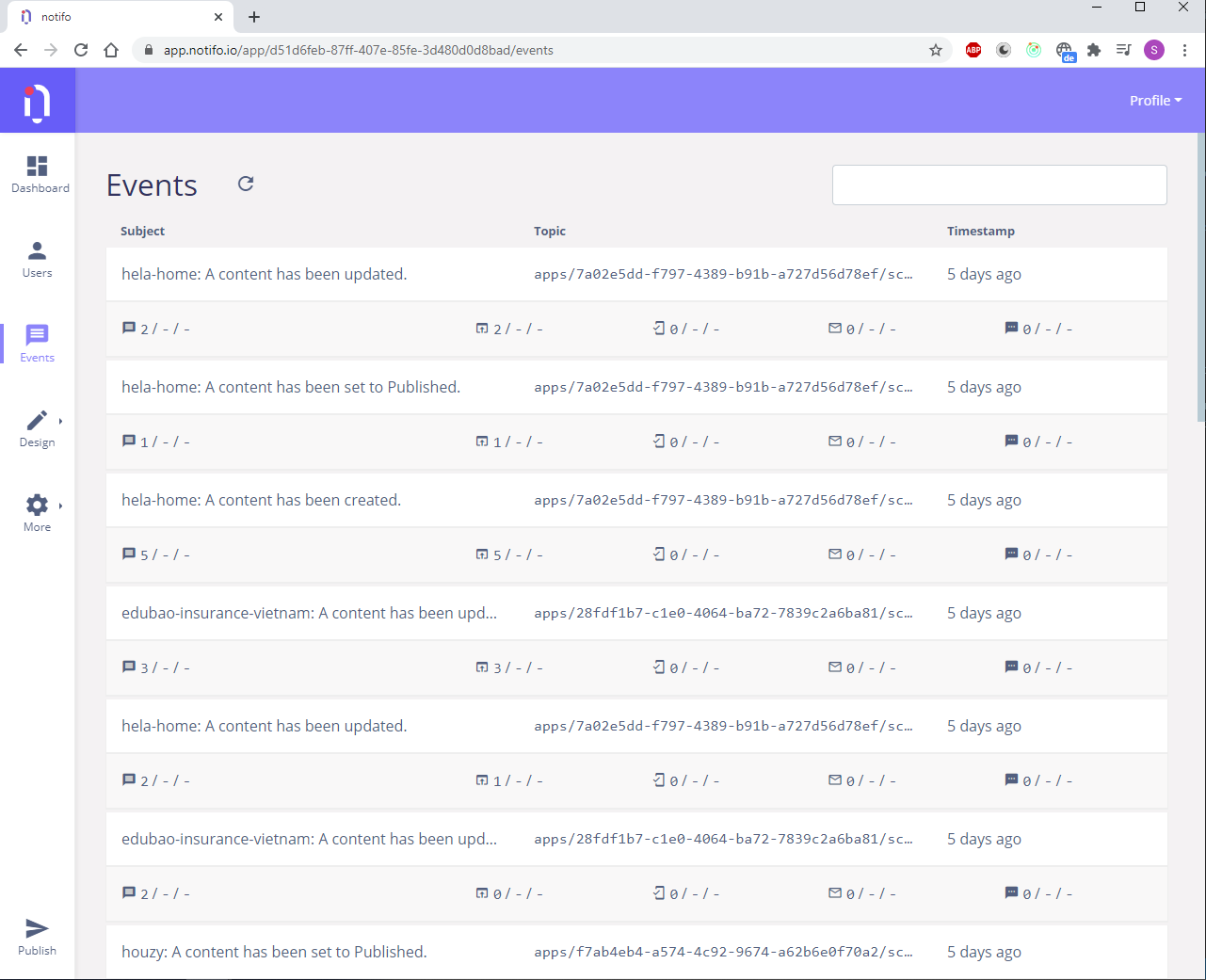
Task: Go back in browser history
Action: tap(21, 50)
